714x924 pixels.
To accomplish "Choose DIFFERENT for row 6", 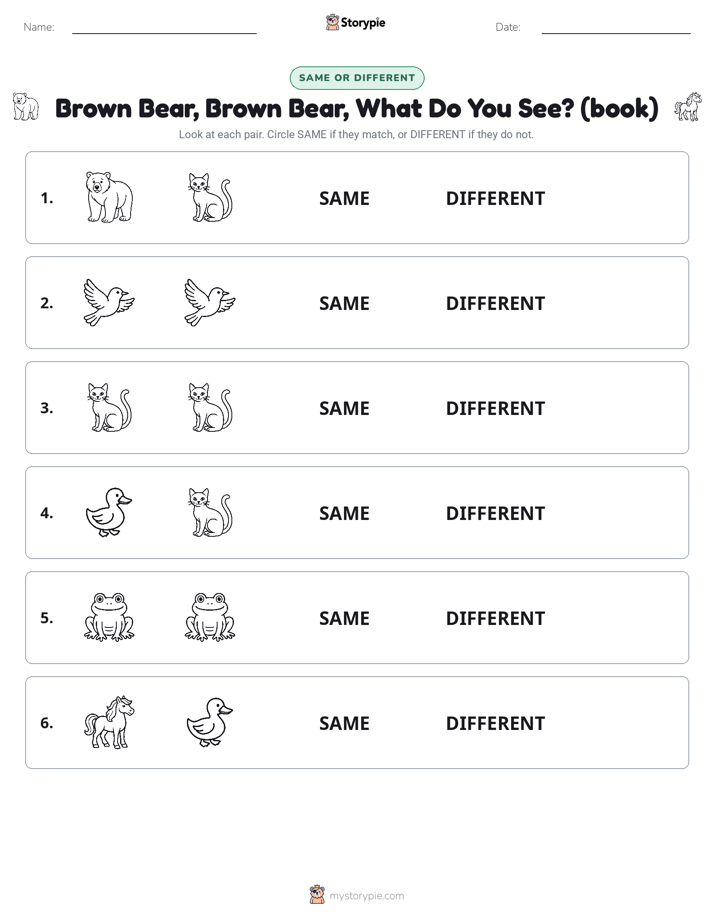I will coord(495,723).
